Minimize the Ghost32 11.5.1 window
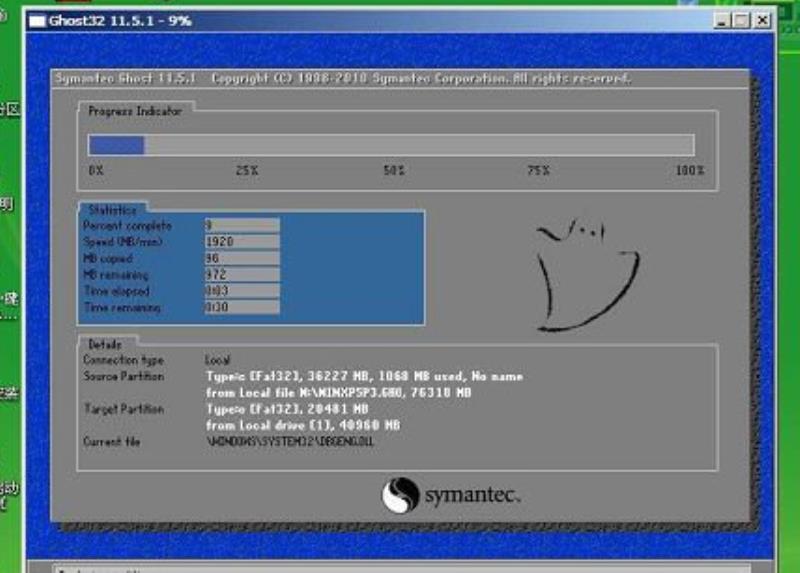Screen dimensions: 800x573 coord(721,21)
